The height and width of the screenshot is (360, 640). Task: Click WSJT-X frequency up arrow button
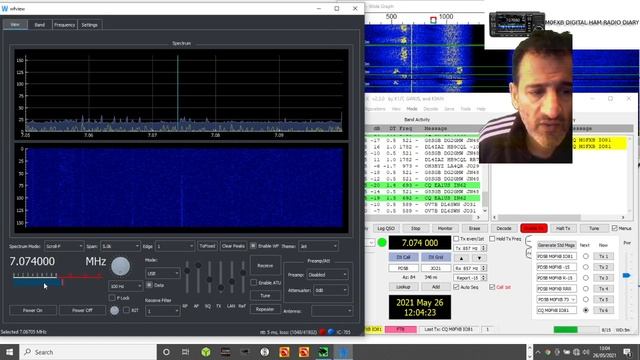pyautogui.click(x=462, y=258)
